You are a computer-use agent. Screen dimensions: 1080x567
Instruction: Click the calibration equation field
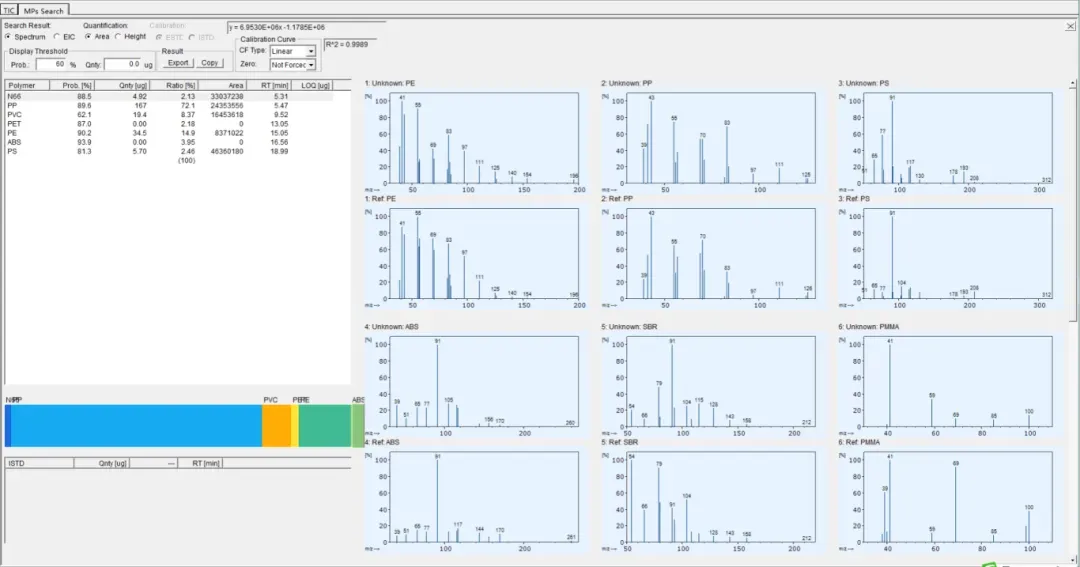306,27
